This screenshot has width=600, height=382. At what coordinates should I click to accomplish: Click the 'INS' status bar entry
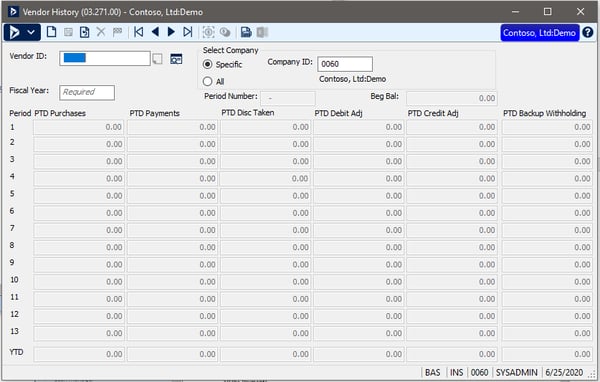(456, 372)
